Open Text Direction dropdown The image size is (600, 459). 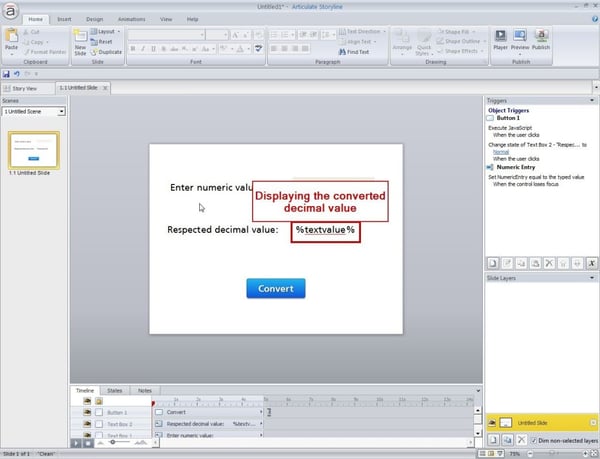[362, 31]
